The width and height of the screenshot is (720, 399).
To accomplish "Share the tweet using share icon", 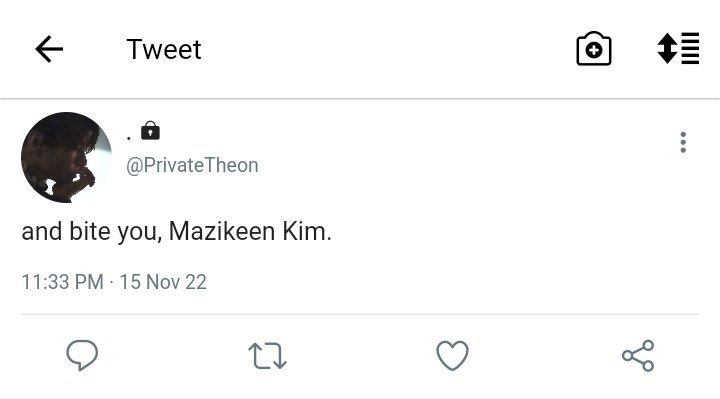I will point(638,355).
